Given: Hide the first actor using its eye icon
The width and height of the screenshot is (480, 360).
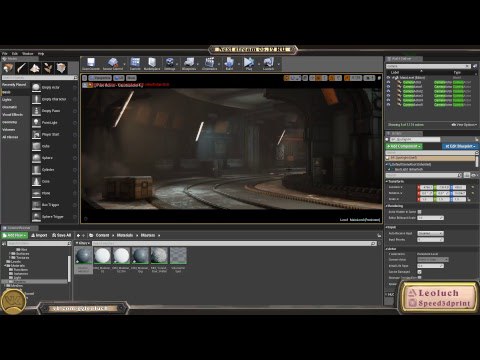Looking at the screenshot, I should click(x=388, y=82).
